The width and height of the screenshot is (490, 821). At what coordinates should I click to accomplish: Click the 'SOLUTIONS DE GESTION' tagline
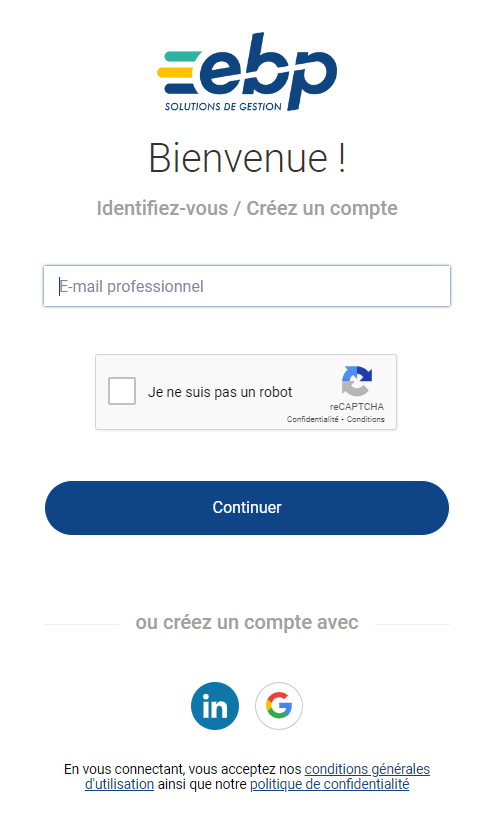click(223, 106)
